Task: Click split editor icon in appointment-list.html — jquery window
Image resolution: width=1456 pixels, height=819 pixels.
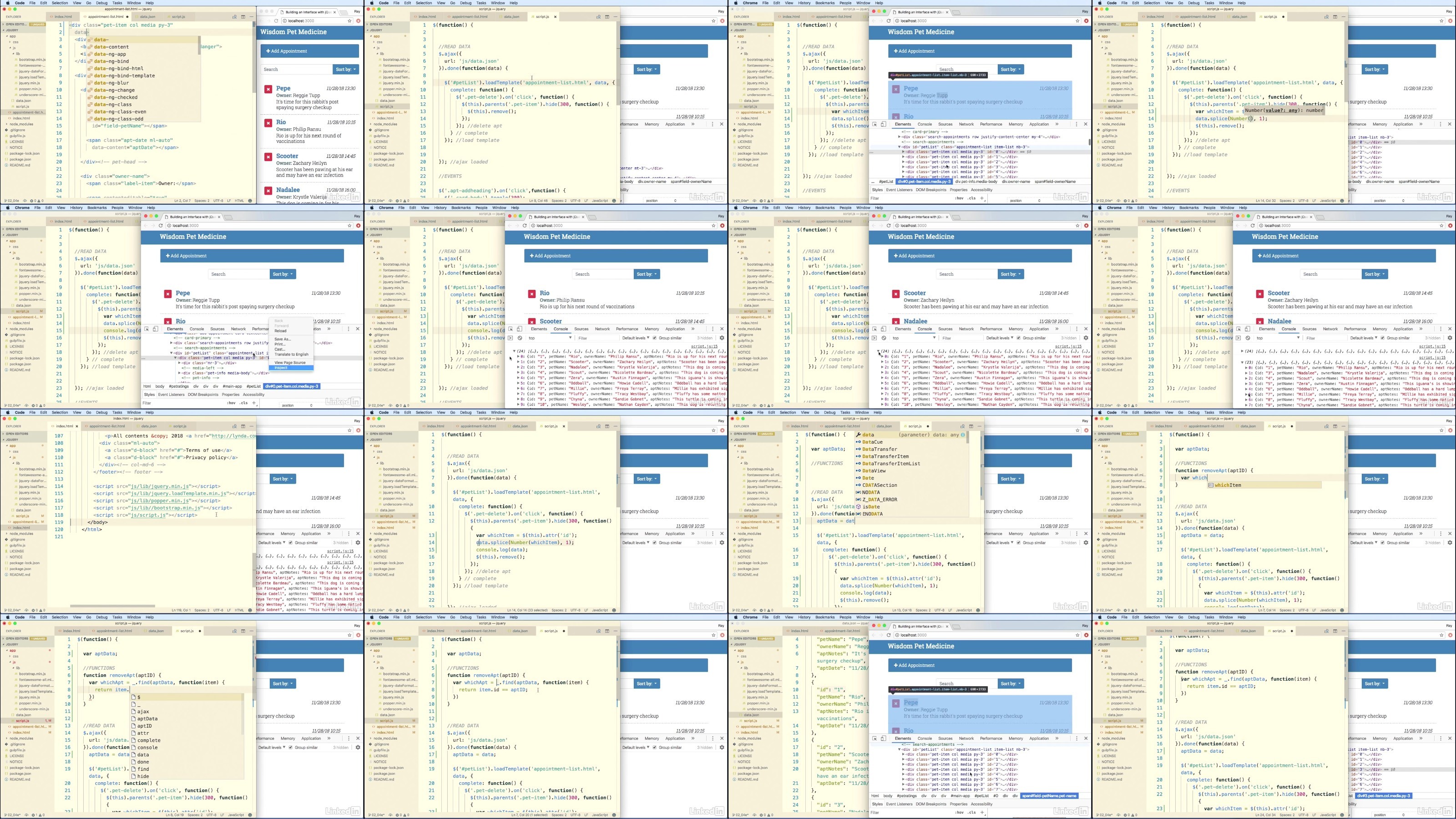Action: tap(243, 16)
